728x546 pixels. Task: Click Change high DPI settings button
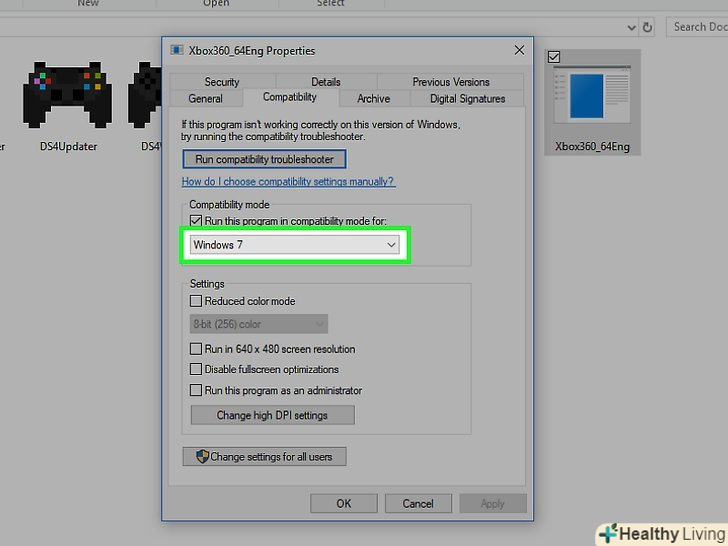click(273, 415)
